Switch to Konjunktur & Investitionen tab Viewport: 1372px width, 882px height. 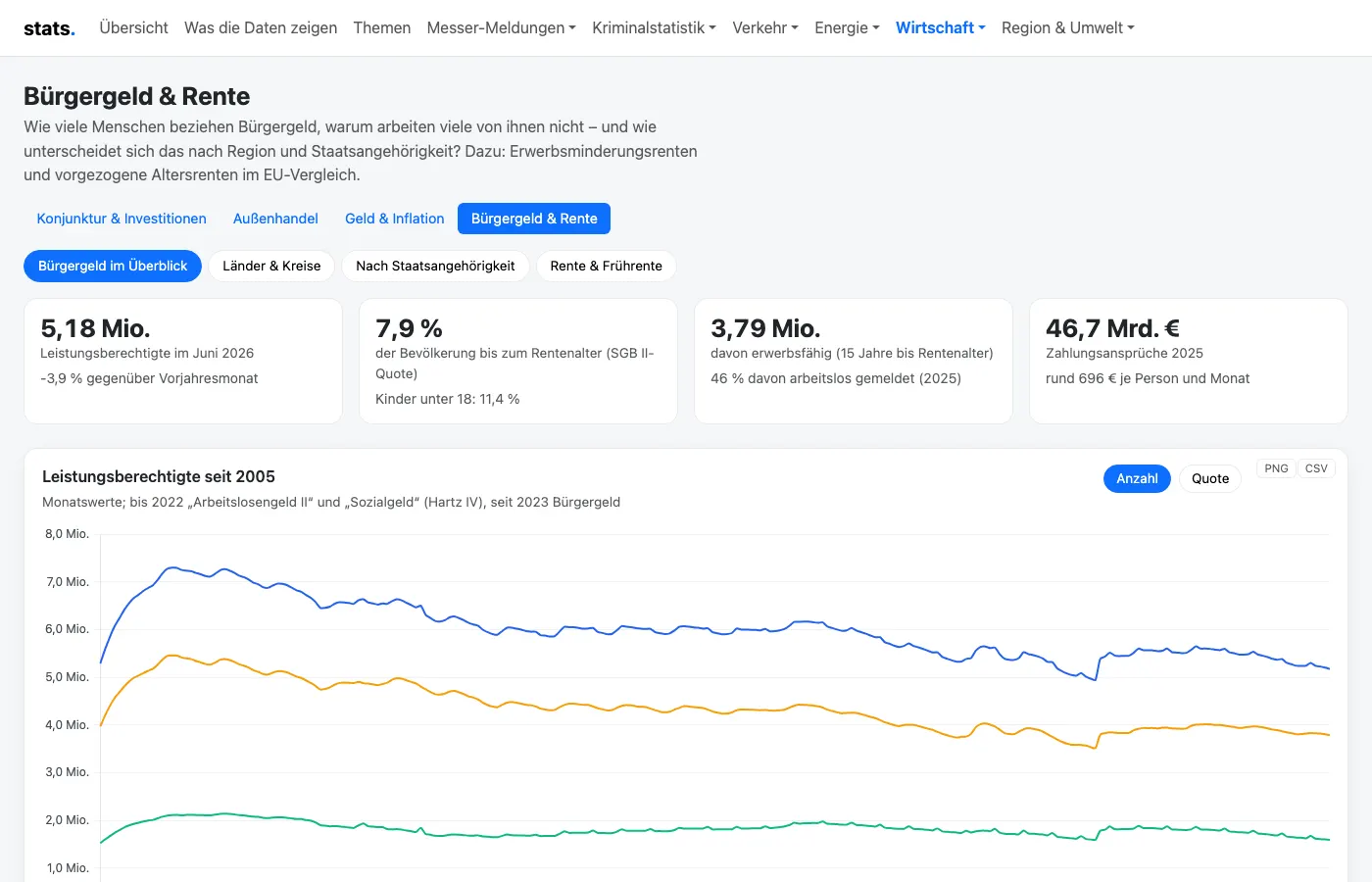click(122, 219)
